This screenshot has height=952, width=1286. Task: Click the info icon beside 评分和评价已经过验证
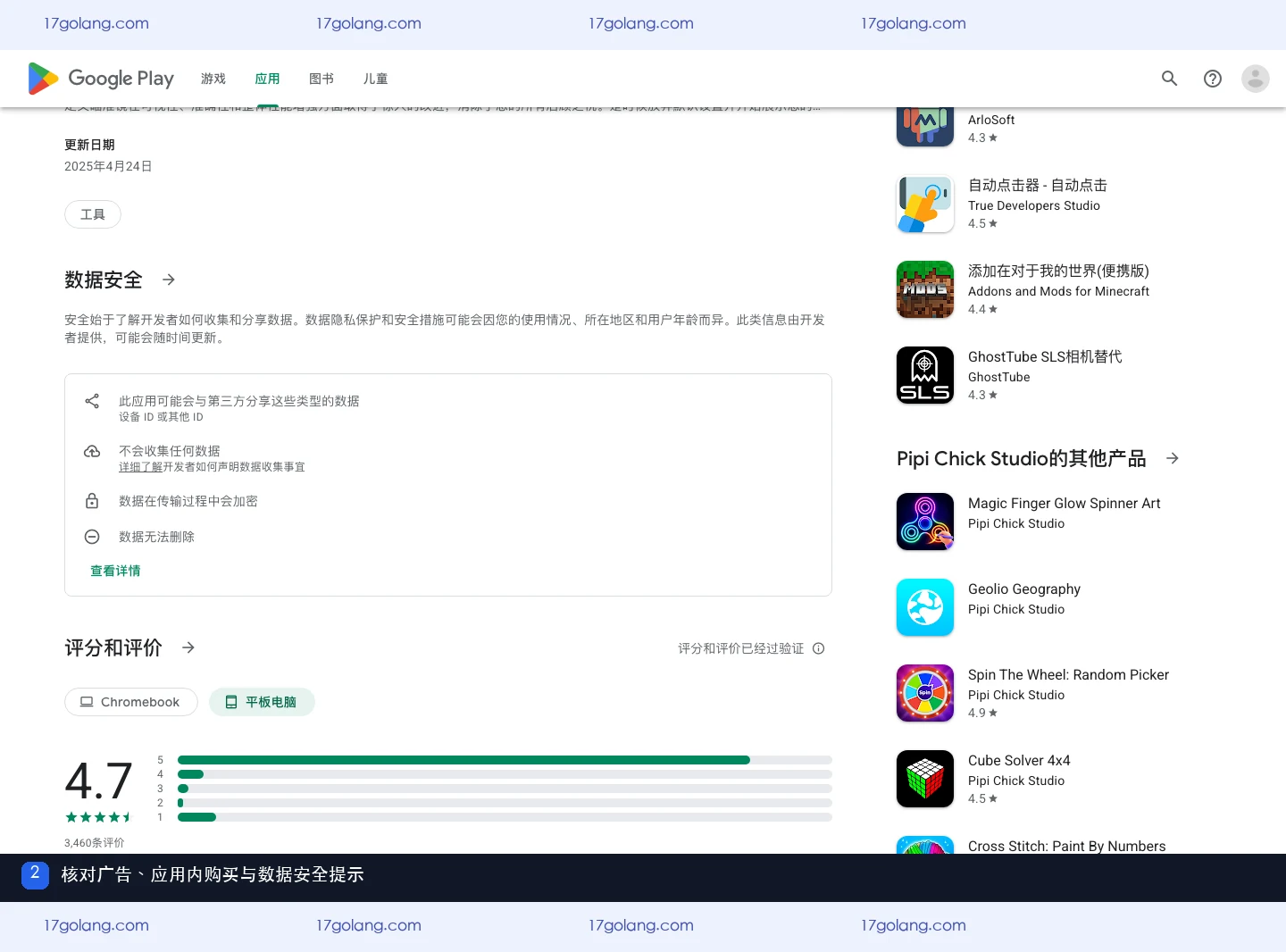pos(819,648)
